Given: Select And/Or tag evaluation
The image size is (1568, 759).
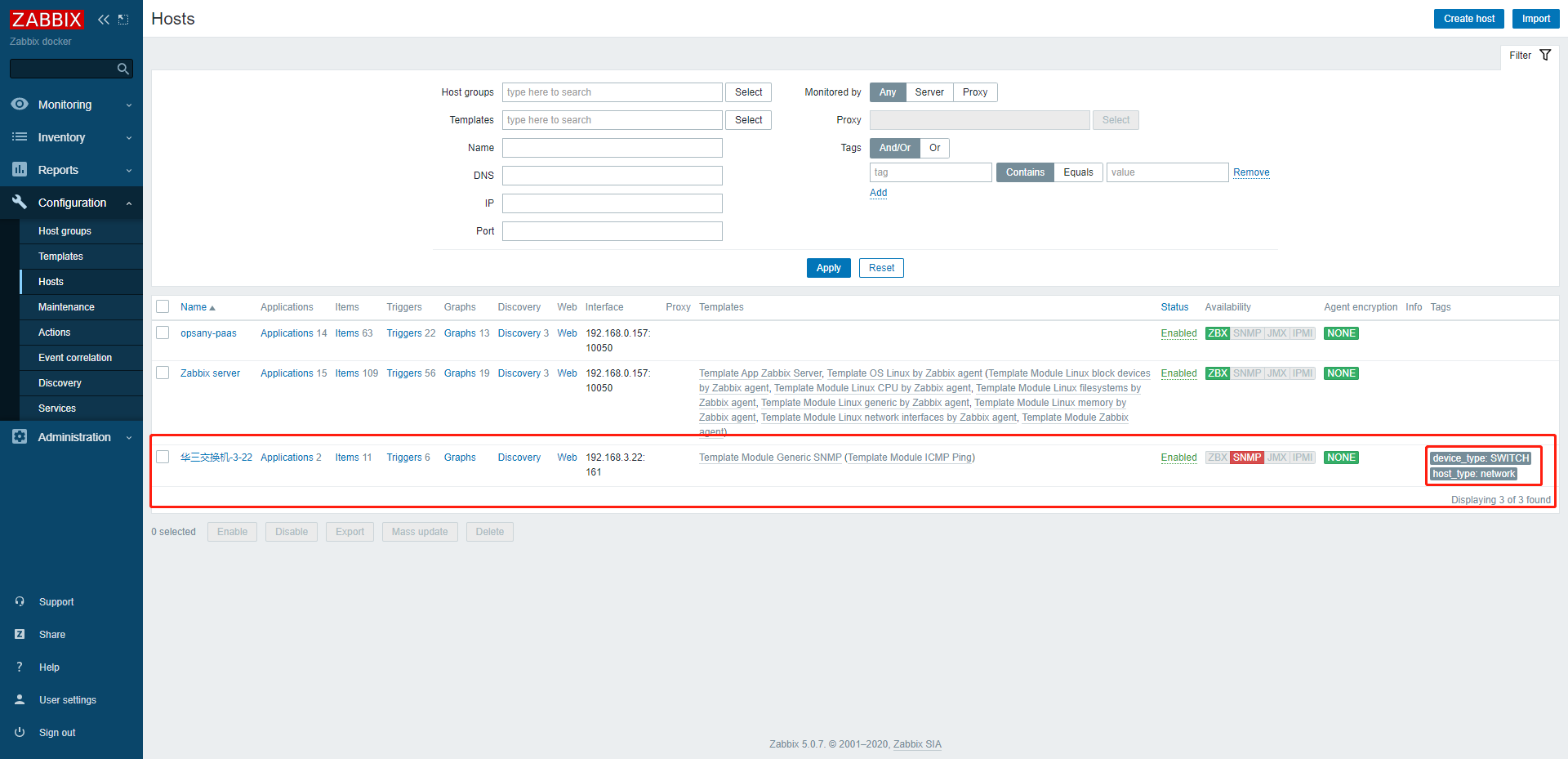Looking at the screenshot, I should [895, 148].
